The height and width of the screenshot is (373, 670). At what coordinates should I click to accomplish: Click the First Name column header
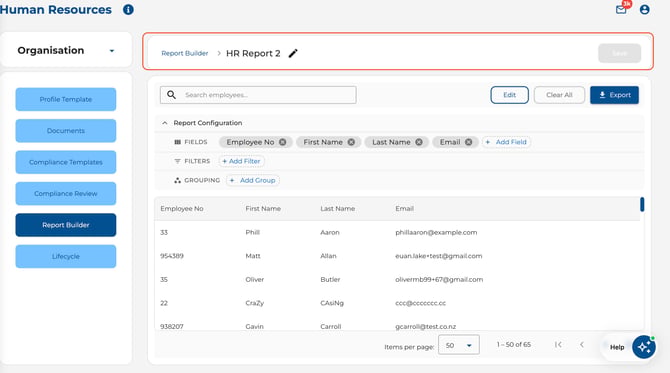pos(263,209)
